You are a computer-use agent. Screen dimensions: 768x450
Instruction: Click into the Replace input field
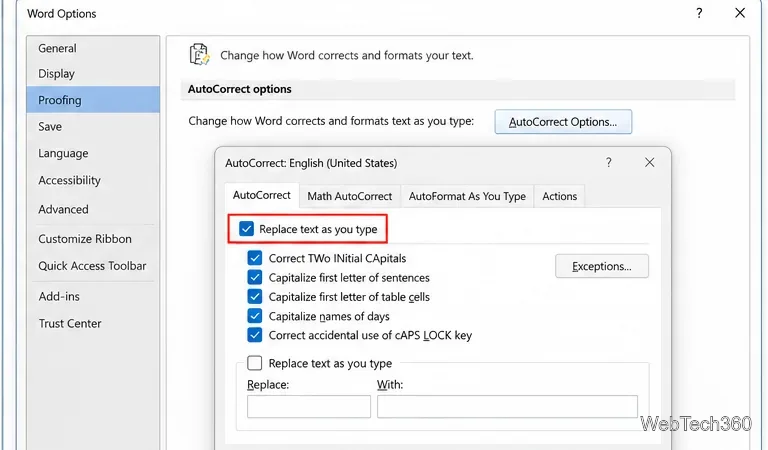[x=309, y=407]
